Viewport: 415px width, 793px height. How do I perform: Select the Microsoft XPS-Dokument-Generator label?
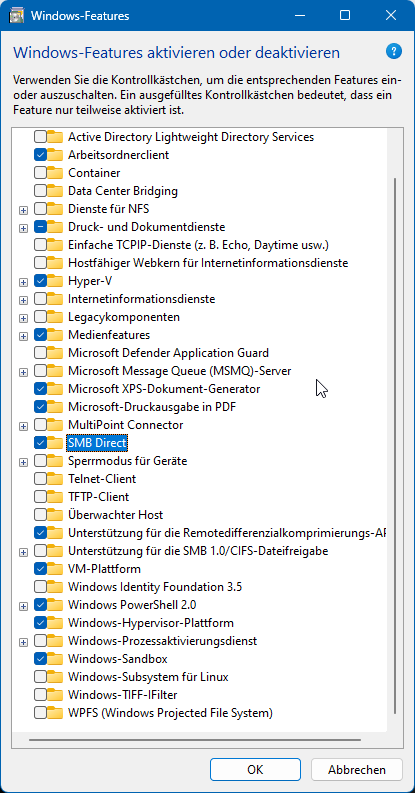(x=164, y=389)
